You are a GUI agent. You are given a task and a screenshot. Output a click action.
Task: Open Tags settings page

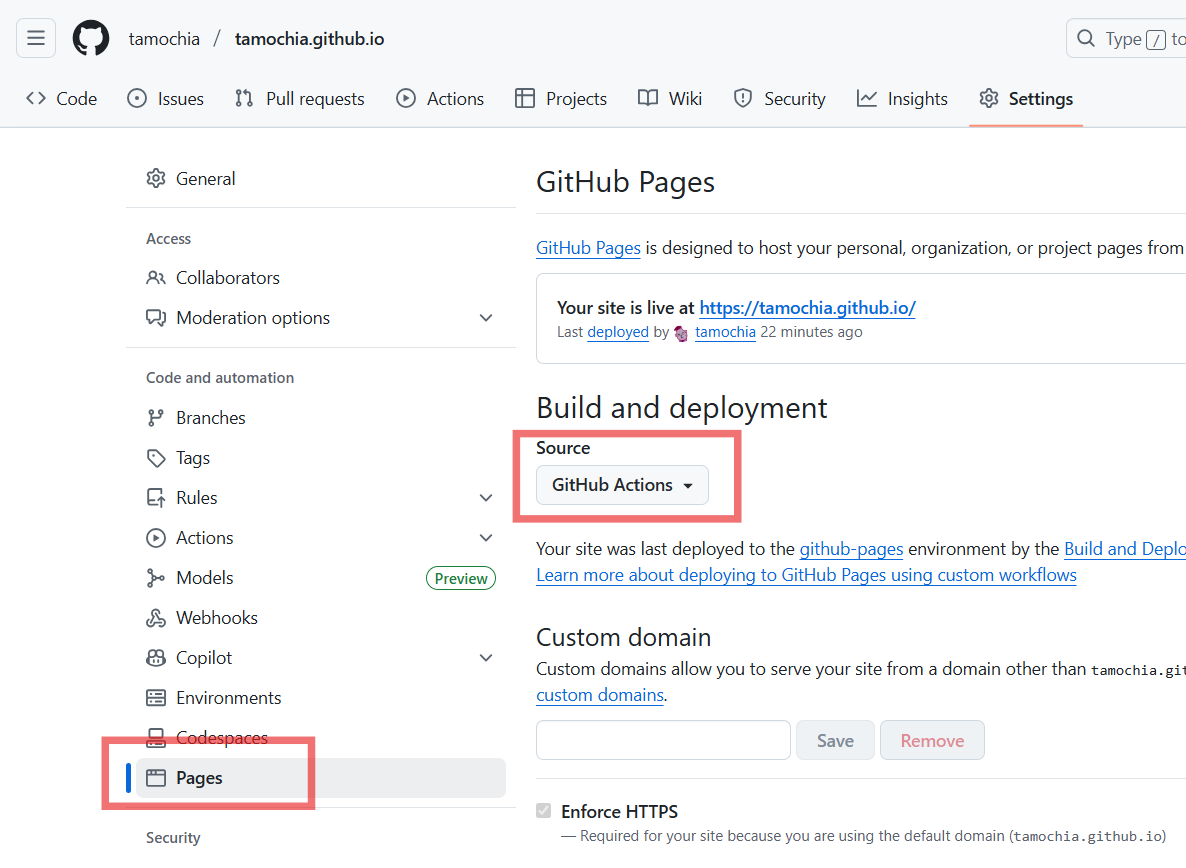click(321, 458)
